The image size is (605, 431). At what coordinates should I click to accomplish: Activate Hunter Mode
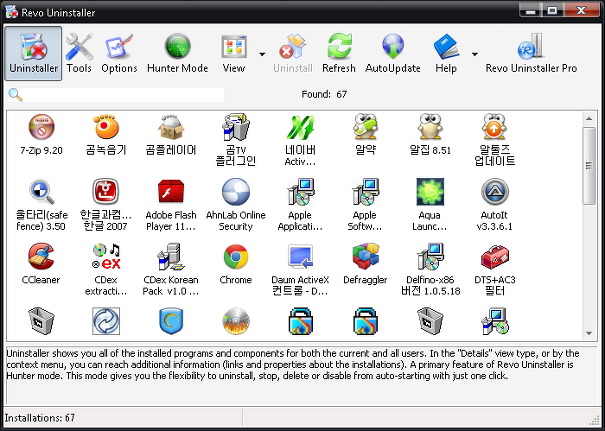[177, 53]
